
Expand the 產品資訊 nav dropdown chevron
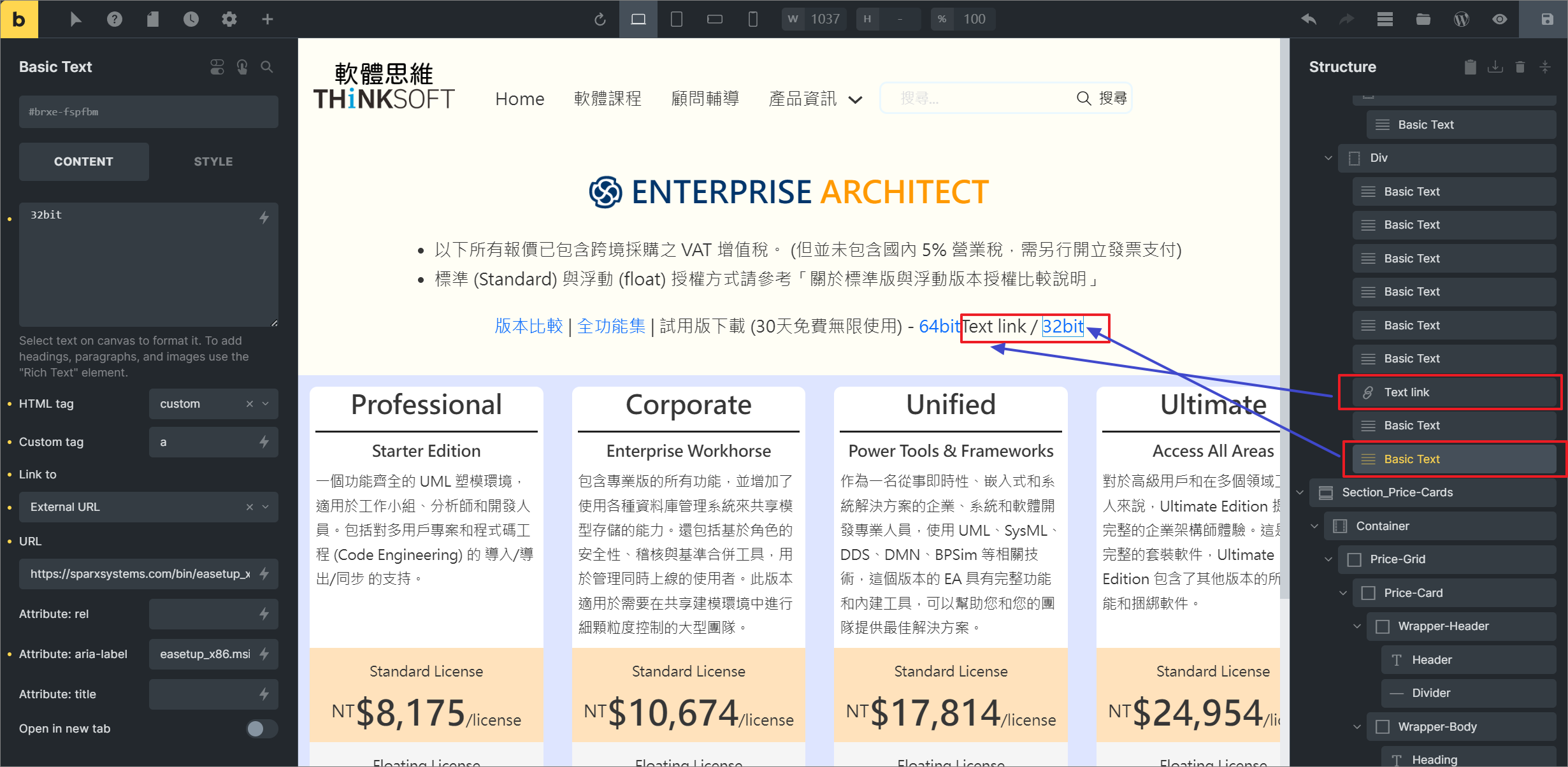pos(856,99)
